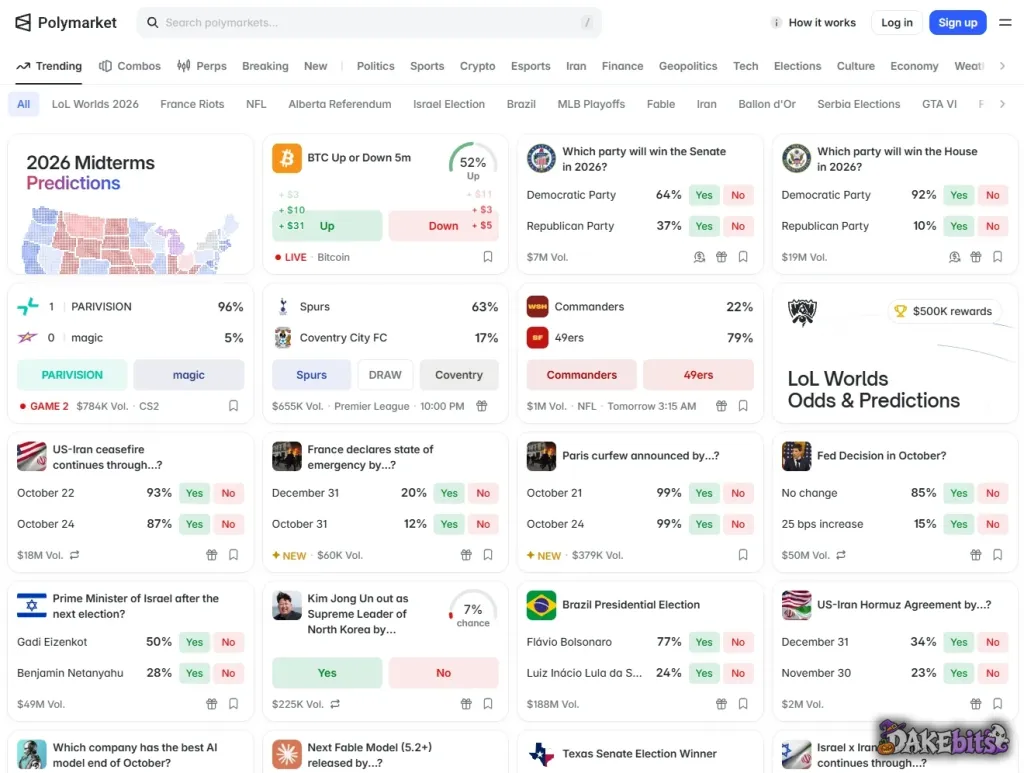Open the 2026 Midterms Predictions map card
The image size is (1024, 773).
131,204
